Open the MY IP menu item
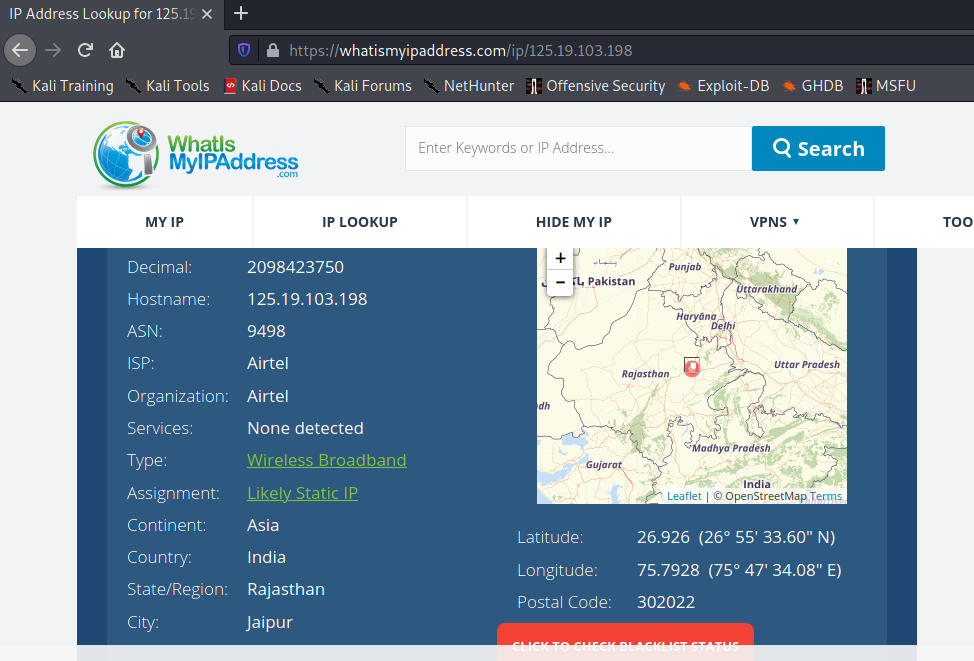974x661 pixels. point(165,222)
